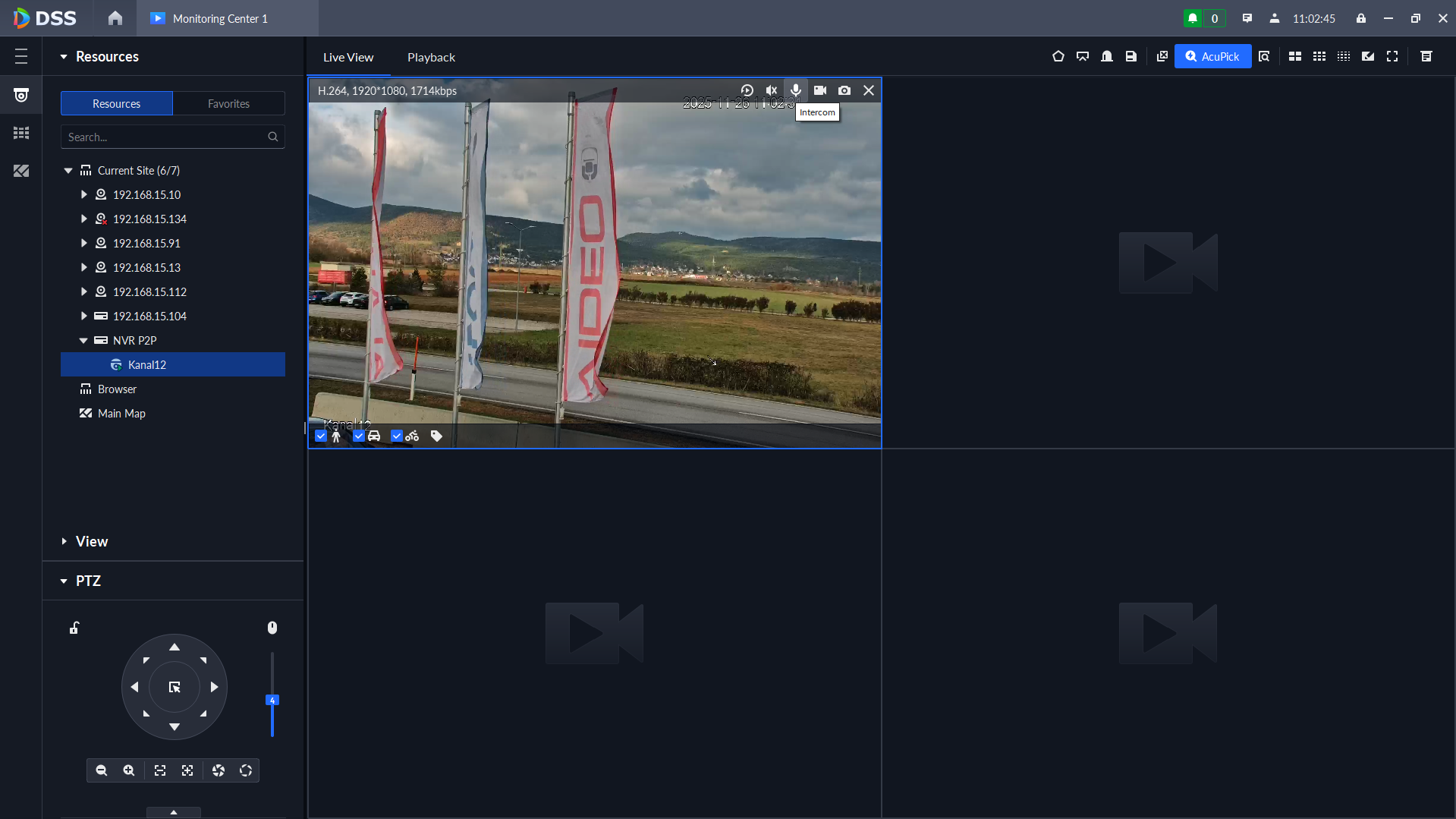Image resolution: width=1456 pixels, height=819 pixels.
Task: Enter full screen mode
Action: pyautogui.click(x=1392, y=56)
